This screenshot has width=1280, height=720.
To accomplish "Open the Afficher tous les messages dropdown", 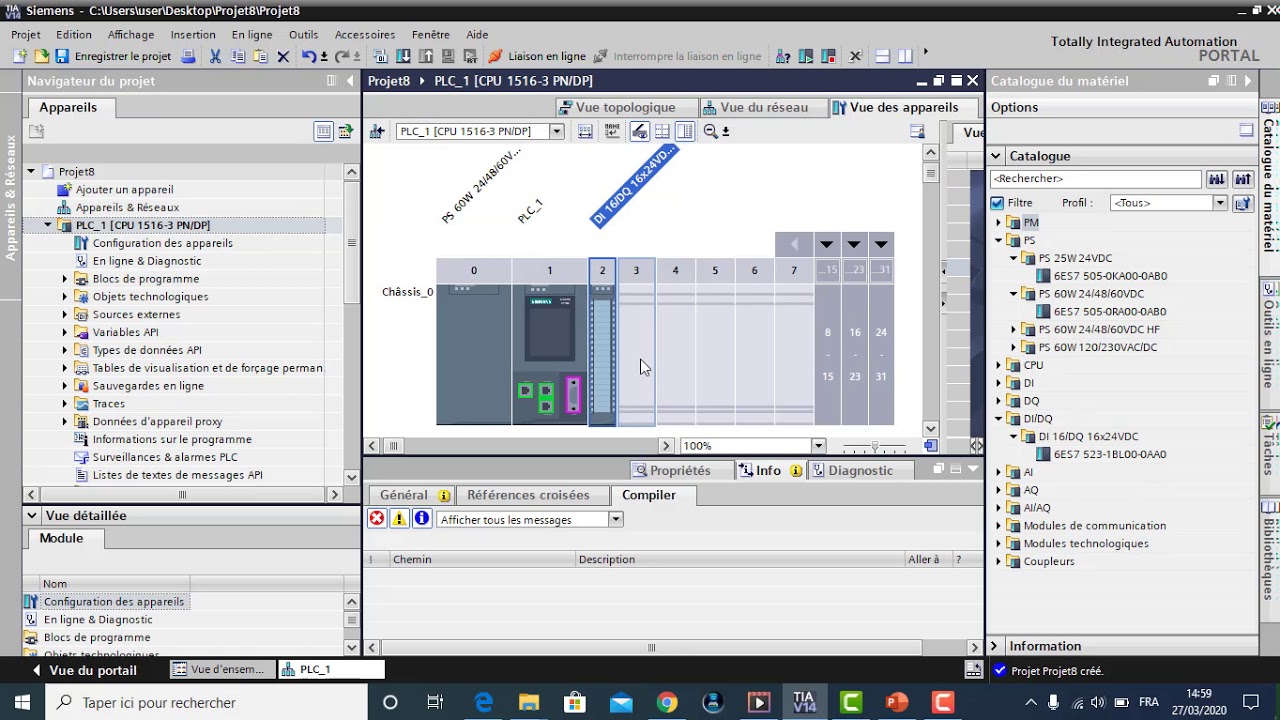I will coord(616,519).
